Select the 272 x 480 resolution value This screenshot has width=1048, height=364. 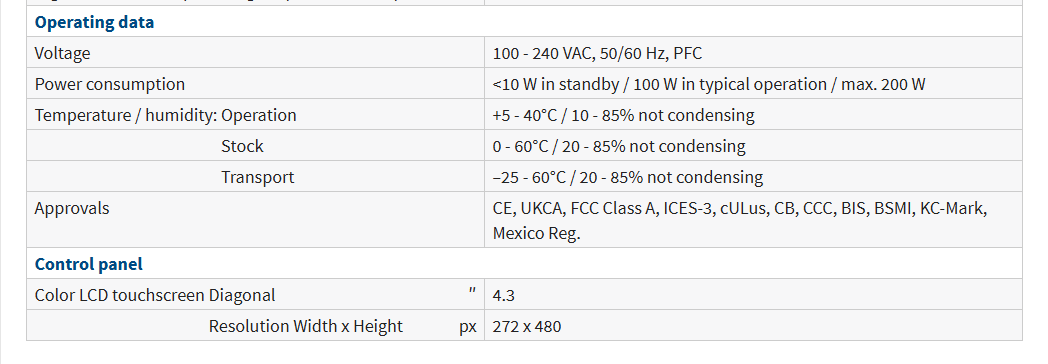coord(527,326)
